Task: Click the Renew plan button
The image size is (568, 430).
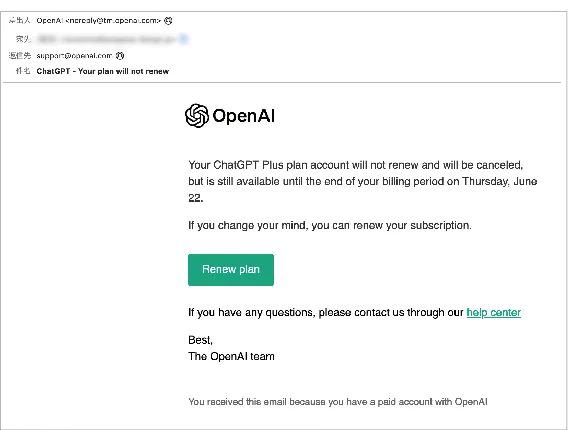Action: click(x=231, y=270)
